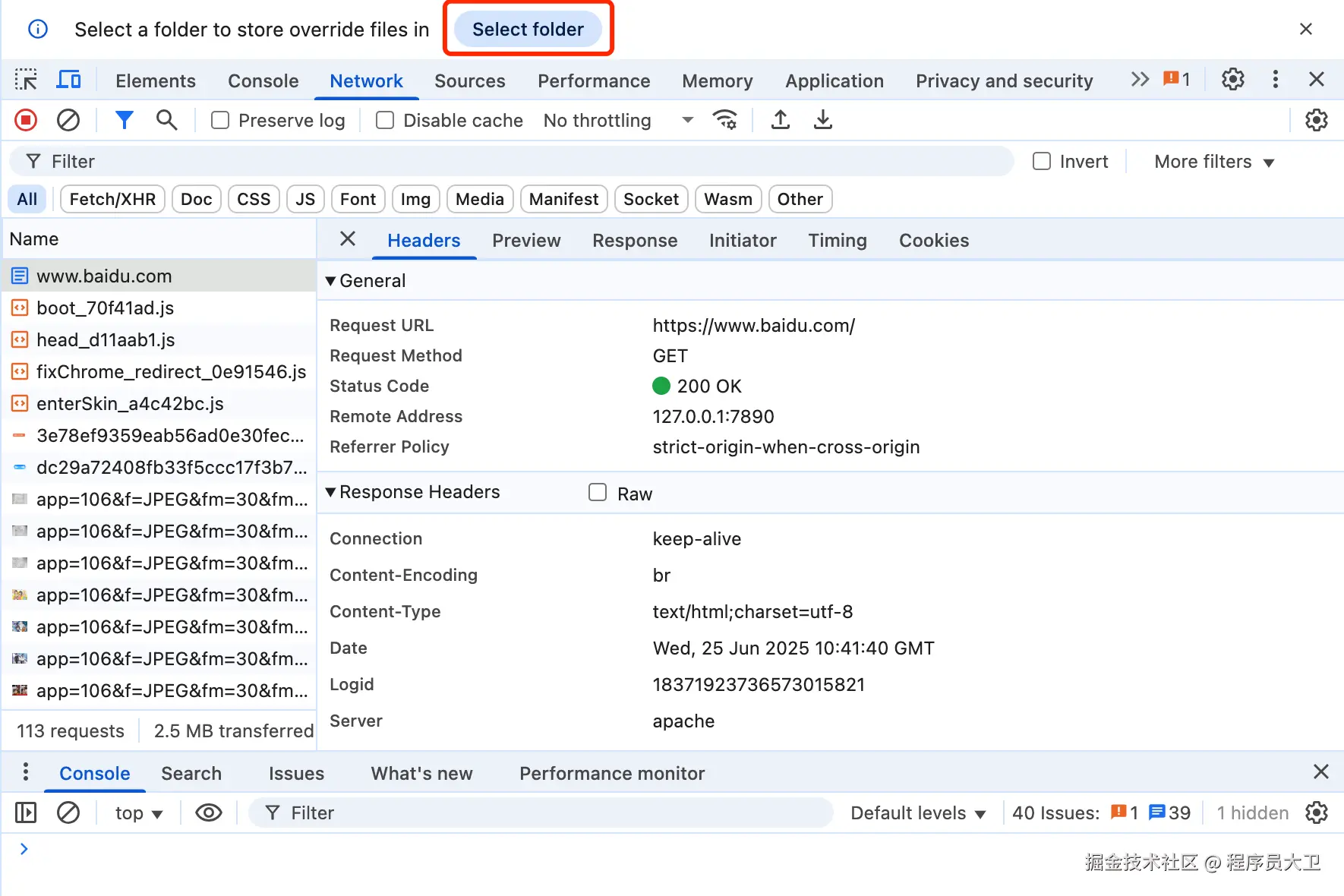This screenshot has height=896, width=1344.
Task: Open network conditions Wi-Fi icon
Action: (725, 120)
